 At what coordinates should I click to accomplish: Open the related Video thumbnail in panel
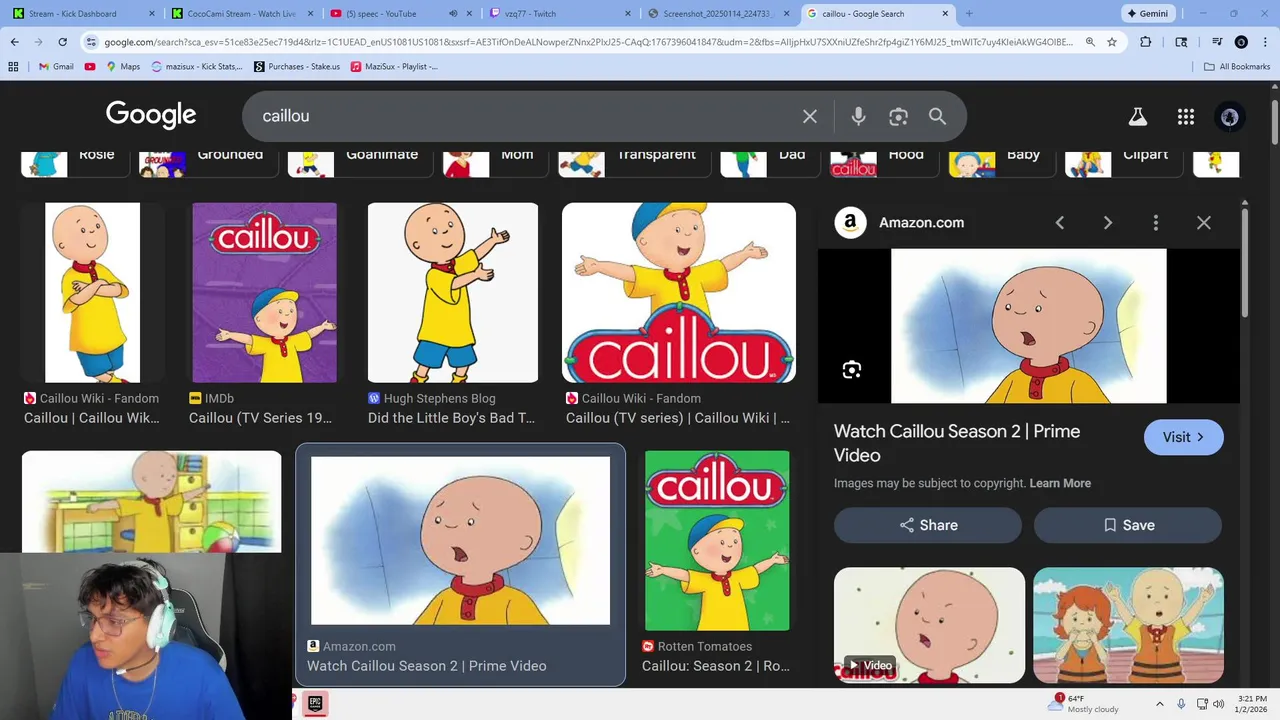click(929, 625)
